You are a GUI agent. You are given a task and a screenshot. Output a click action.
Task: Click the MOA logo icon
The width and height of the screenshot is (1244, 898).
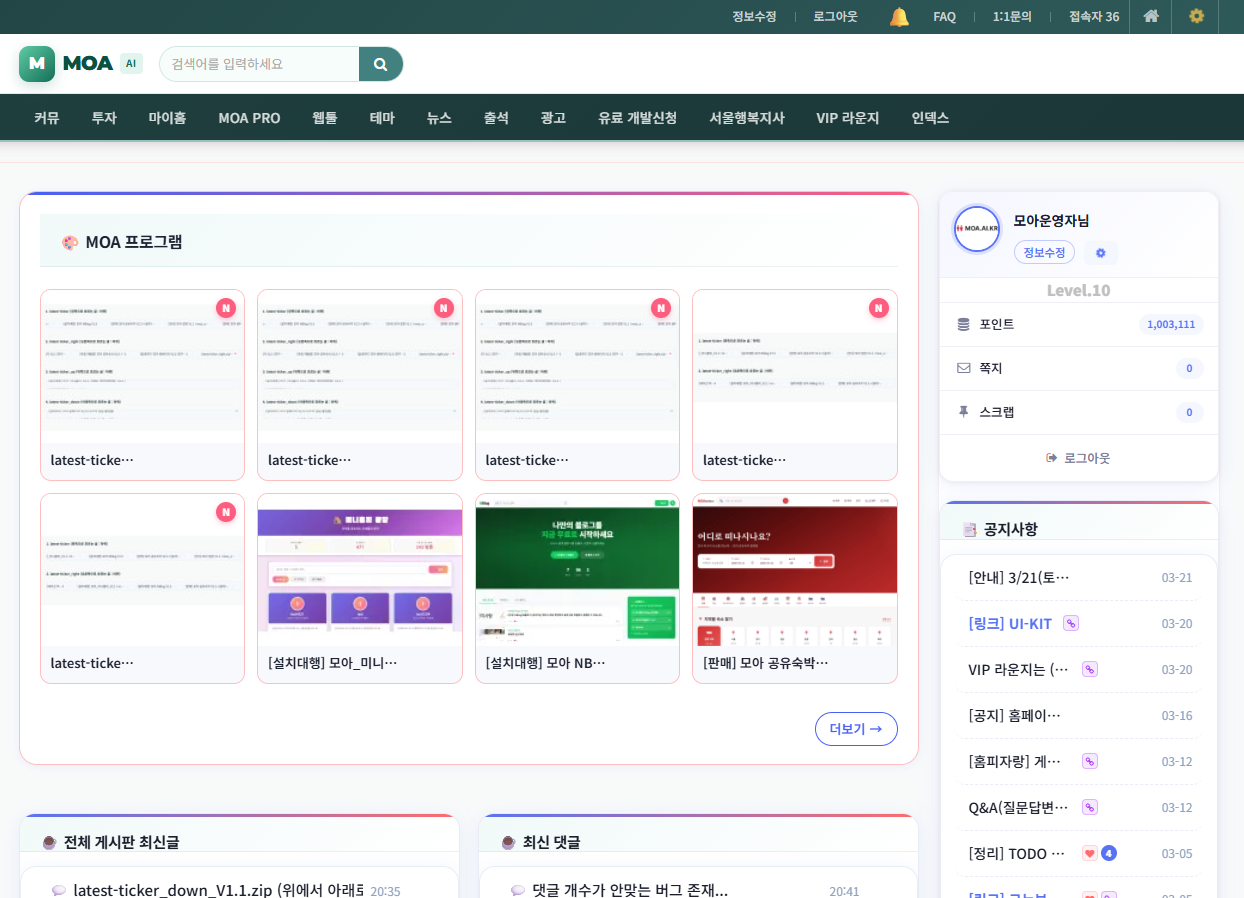point(37,64)
